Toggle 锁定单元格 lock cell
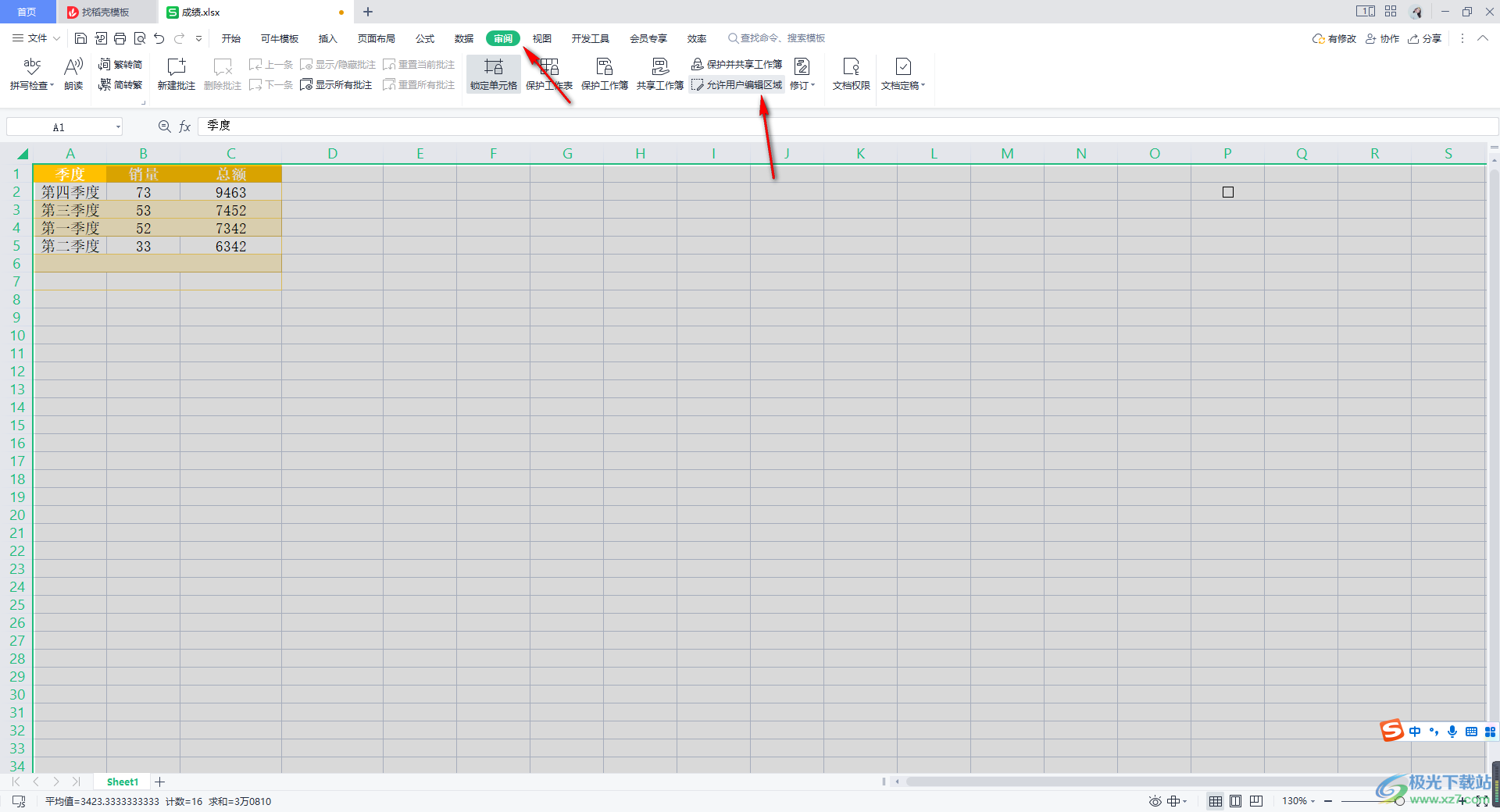The image size is (1500, 812). pyautogui.click(x=494, y=74)
